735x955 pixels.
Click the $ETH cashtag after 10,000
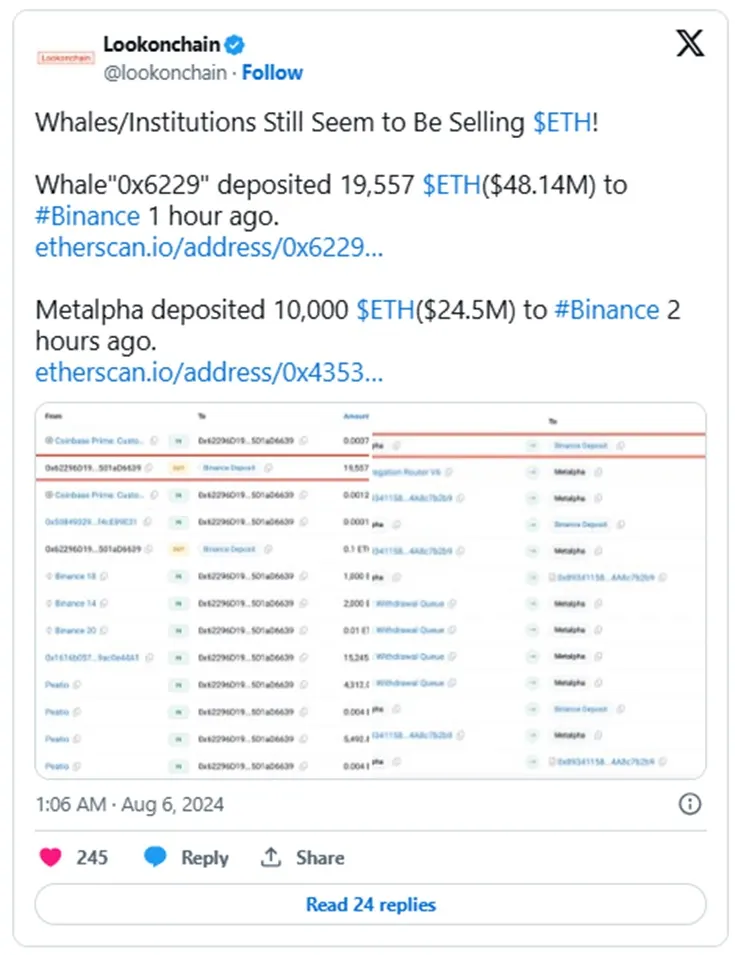[x=385, y=310]
